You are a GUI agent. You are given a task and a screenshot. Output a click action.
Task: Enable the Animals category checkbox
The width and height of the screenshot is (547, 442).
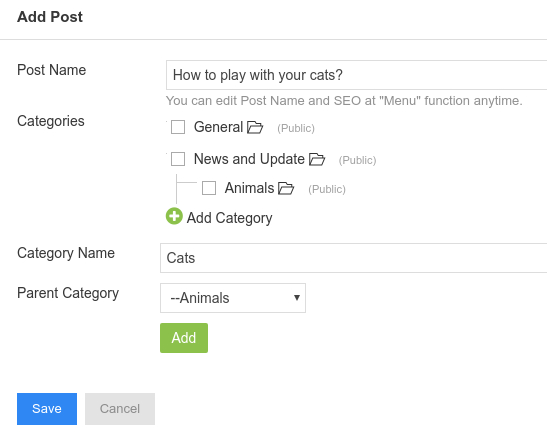(209, 188)
